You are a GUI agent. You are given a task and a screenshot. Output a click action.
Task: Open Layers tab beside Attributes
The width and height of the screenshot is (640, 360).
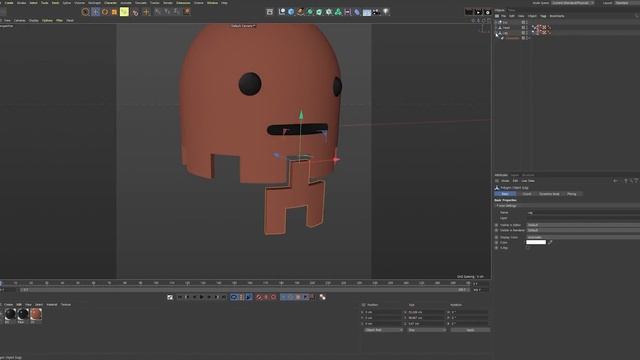click(515, 175)
